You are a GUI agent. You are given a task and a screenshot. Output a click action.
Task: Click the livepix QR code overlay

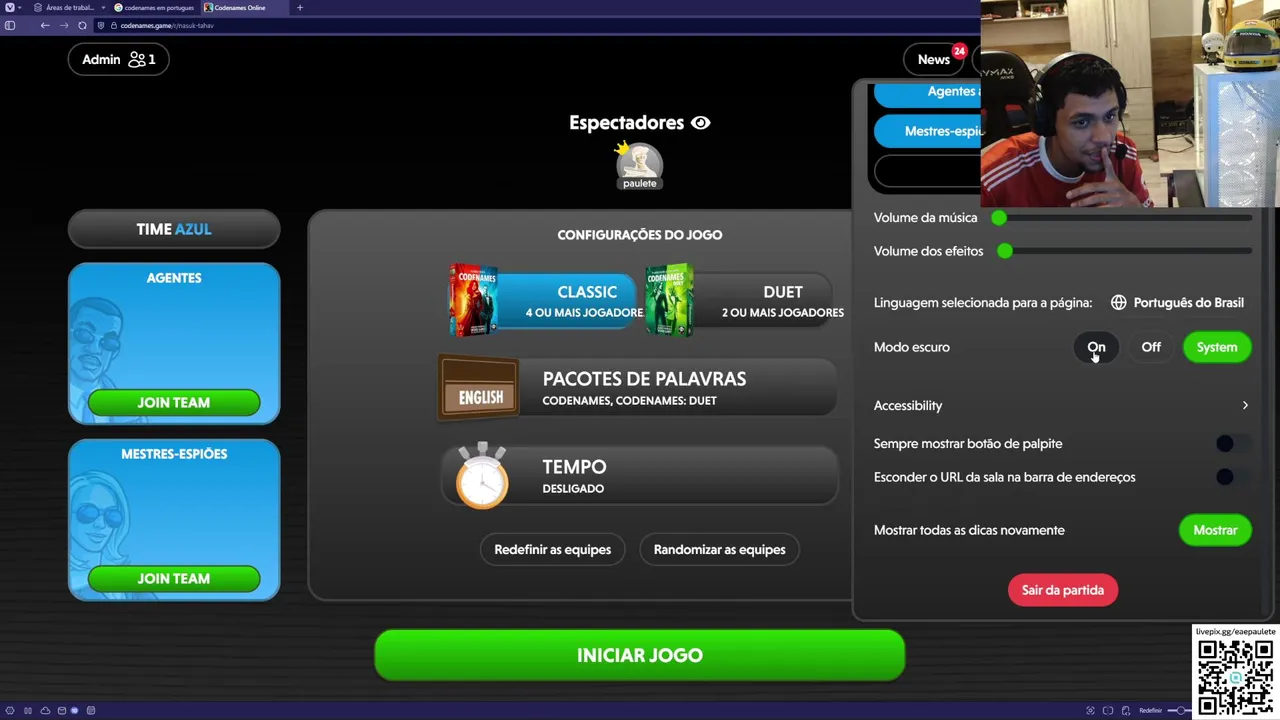click(x=1235, y=676)
